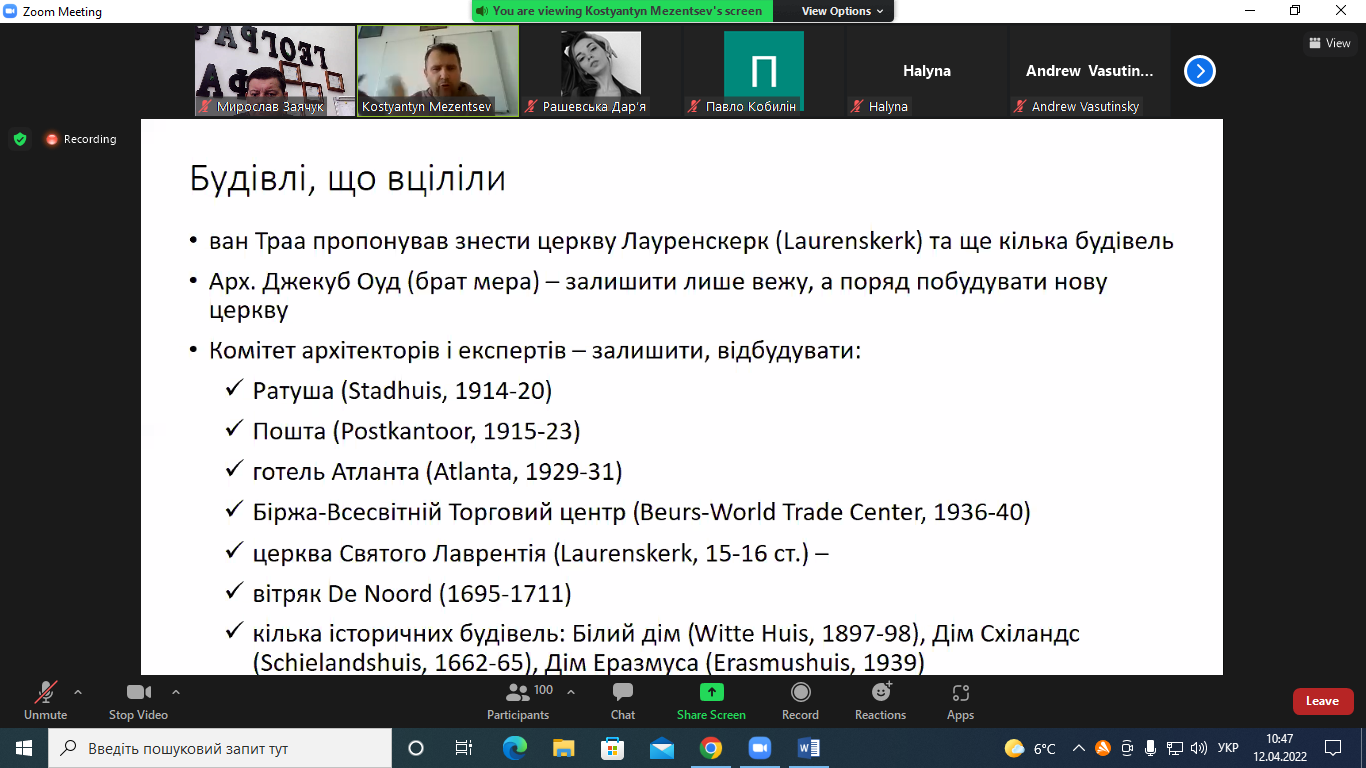Unmute the microphone
This screenshot has width=1366, height=768.
point(45,700)
